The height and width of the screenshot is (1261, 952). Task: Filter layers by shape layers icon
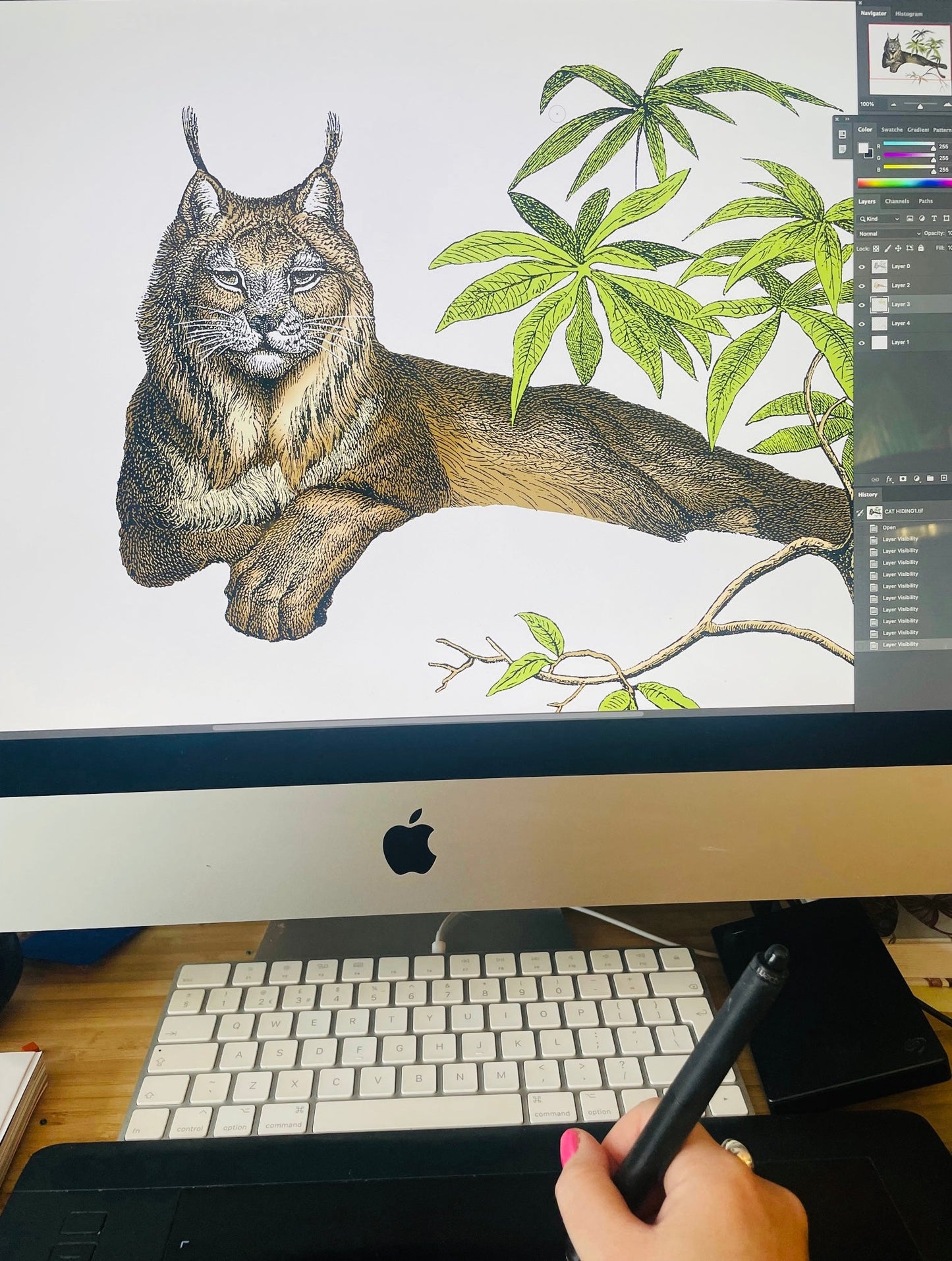pos(947,218)
